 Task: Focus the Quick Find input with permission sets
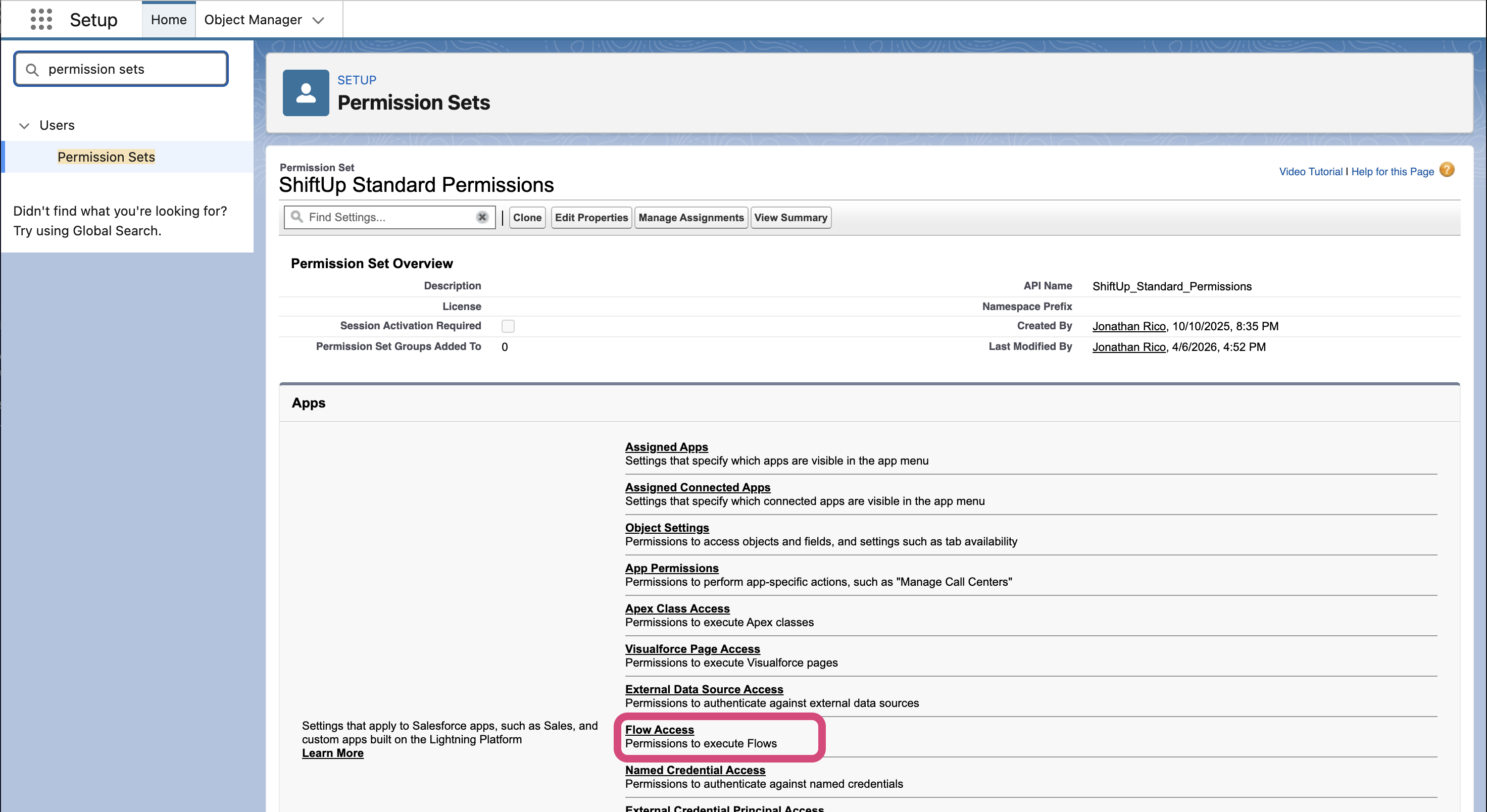click(121, 69)
